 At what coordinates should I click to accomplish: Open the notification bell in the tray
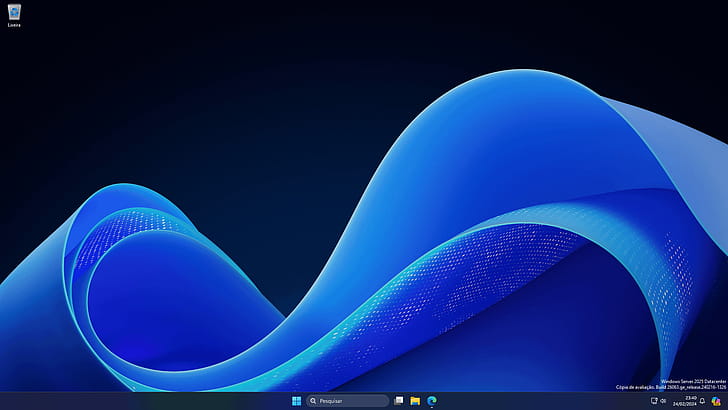pos(702,401)
